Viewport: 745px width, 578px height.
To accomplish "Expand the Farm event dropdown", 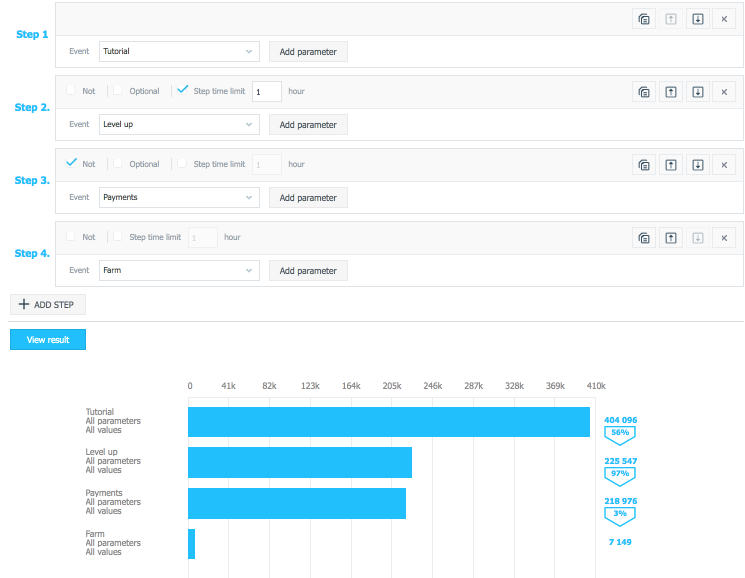I will point(179,270).
